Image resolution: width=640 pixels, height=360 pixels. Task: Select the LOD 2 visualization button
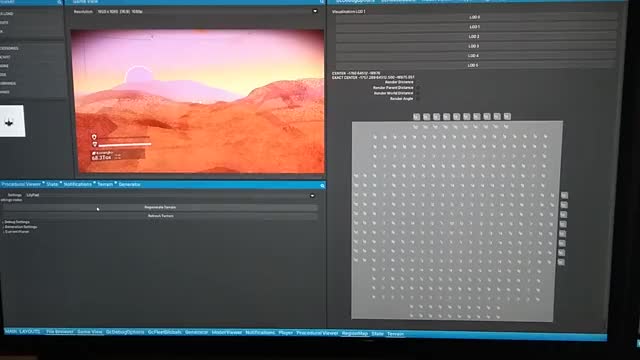pos(475,37)
